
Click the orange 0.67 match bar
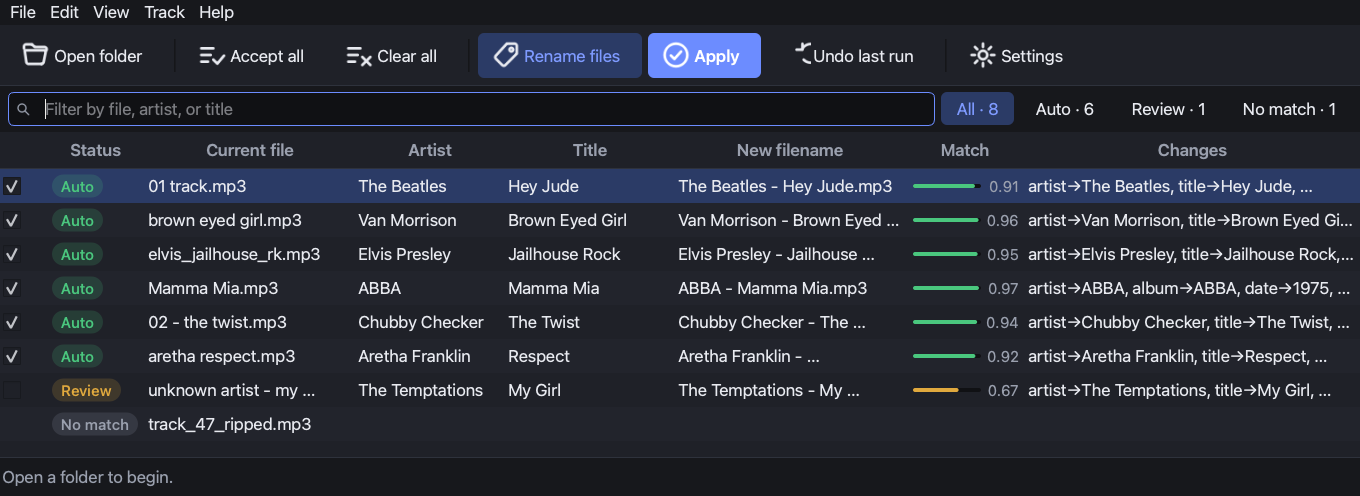click(946, 390)
